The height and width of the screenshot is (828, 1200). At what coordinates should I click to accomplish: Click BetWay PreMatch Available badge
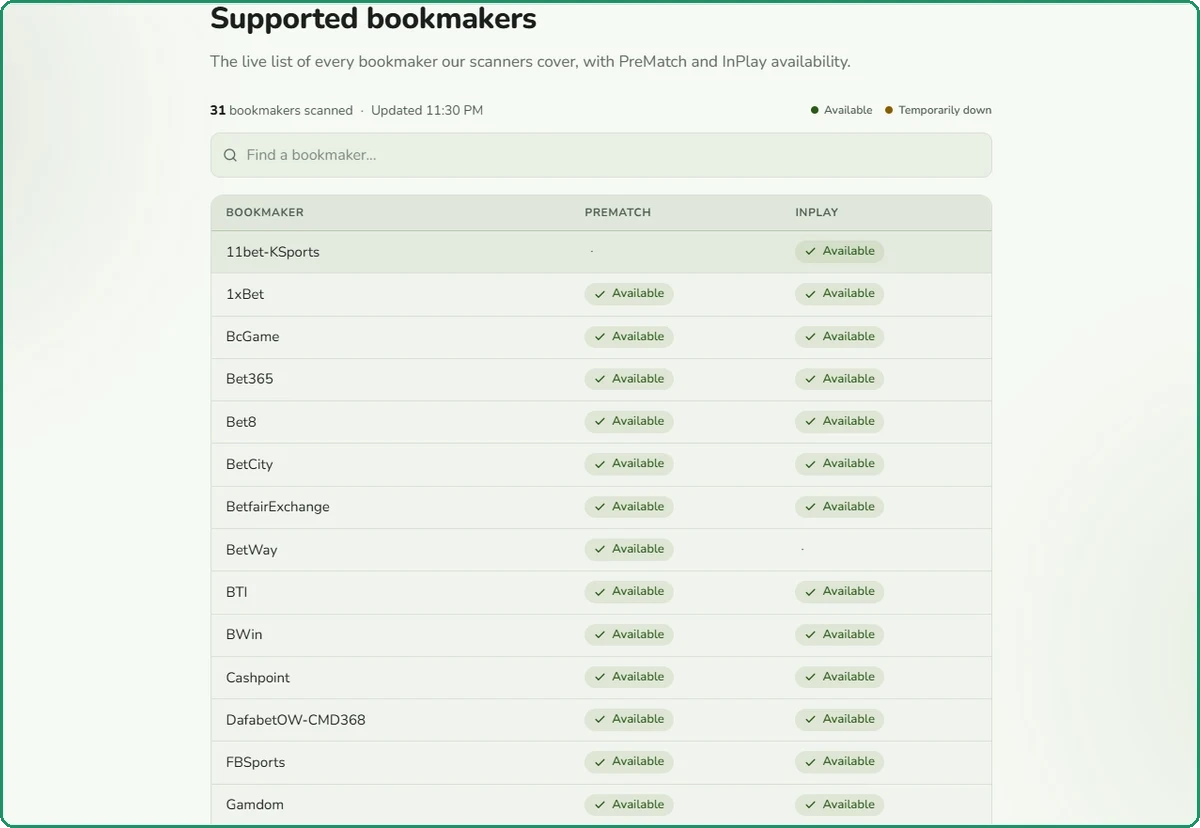pyautogui.click(x=629, y=549)
